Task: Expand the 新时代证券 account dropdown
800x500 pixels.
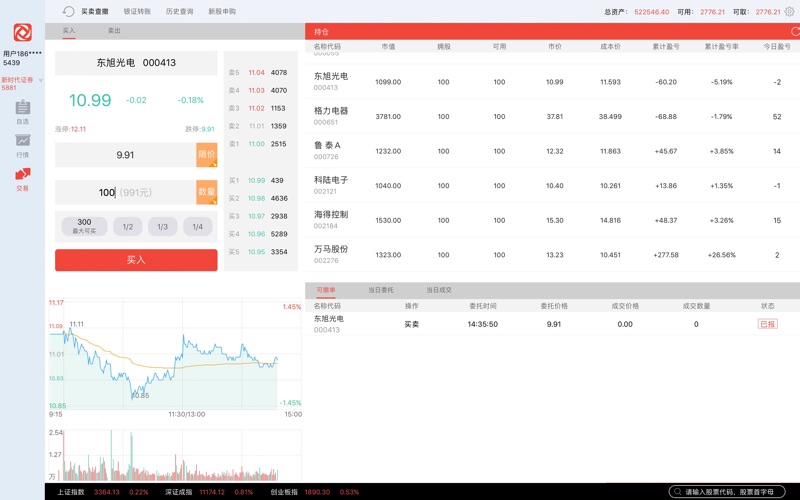Action: 41,80
